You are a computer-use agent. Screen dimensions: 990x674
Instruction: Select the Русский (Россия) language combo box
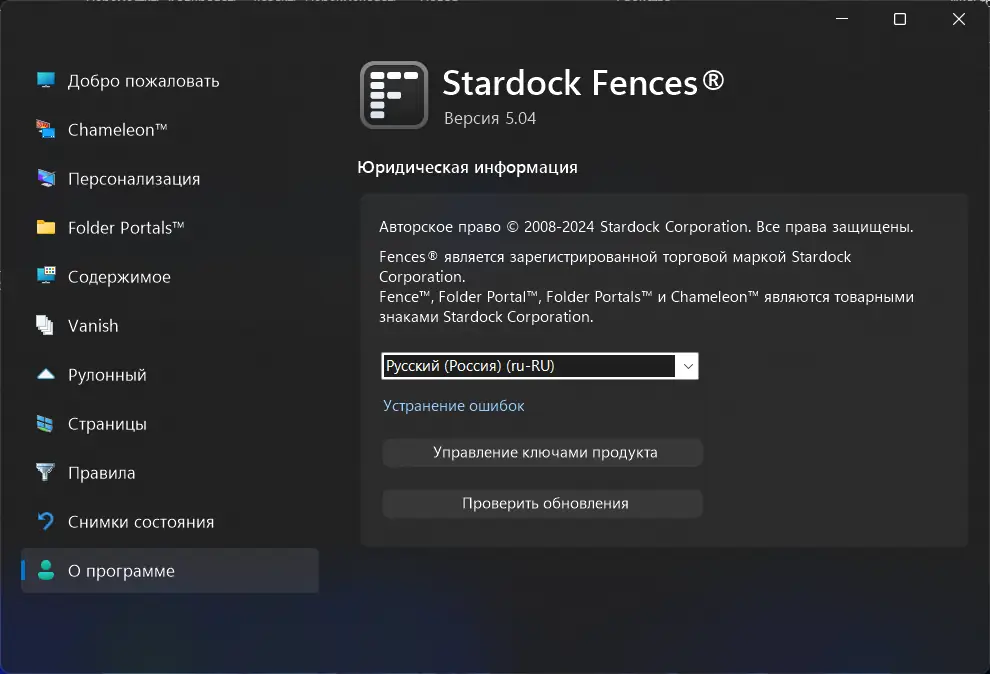528,366
